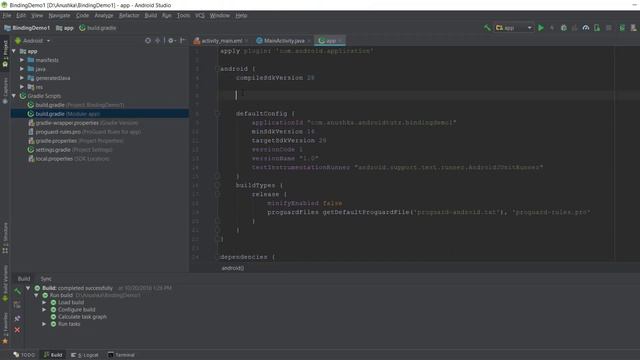Expand the Load build node

(44, 302)
